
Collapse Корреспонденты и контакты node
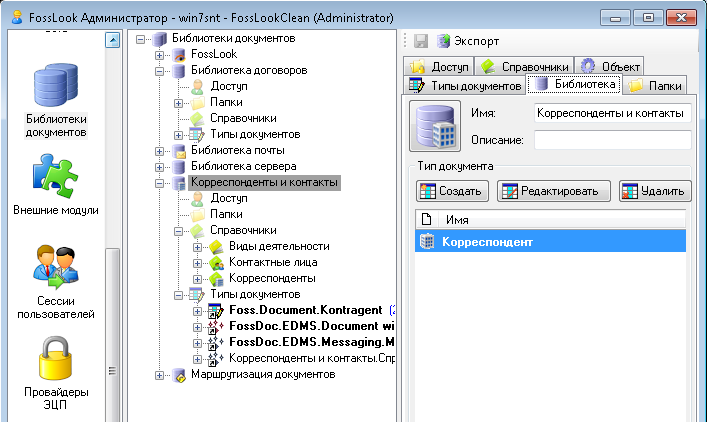160,183
